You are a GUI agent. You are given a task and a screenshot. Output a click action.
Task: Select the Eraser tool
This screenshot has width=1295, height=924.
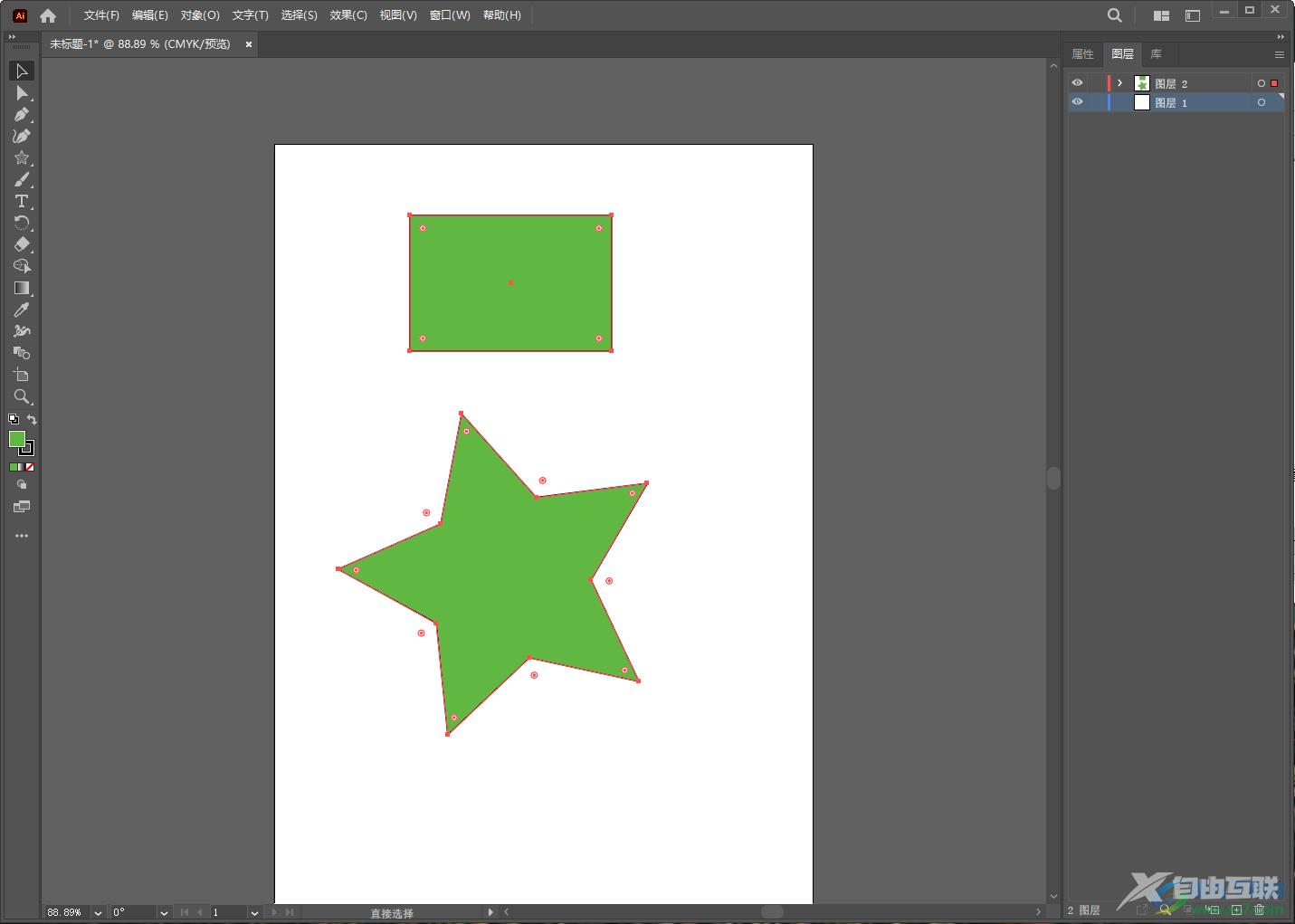22,244
